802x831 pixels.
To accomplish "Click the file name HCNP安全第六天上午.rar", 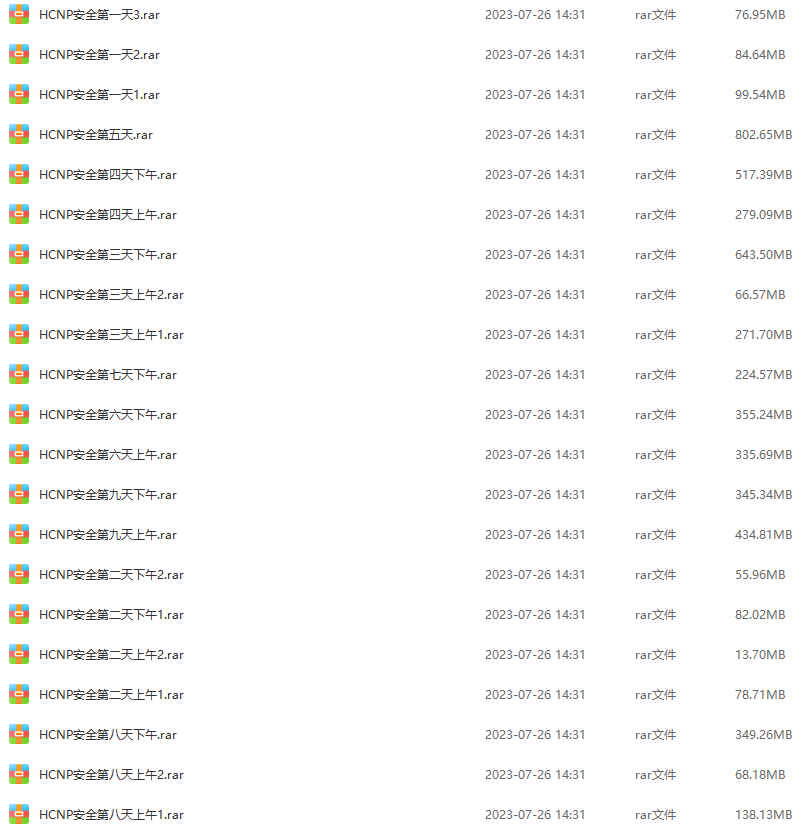I will click(108, 455).
